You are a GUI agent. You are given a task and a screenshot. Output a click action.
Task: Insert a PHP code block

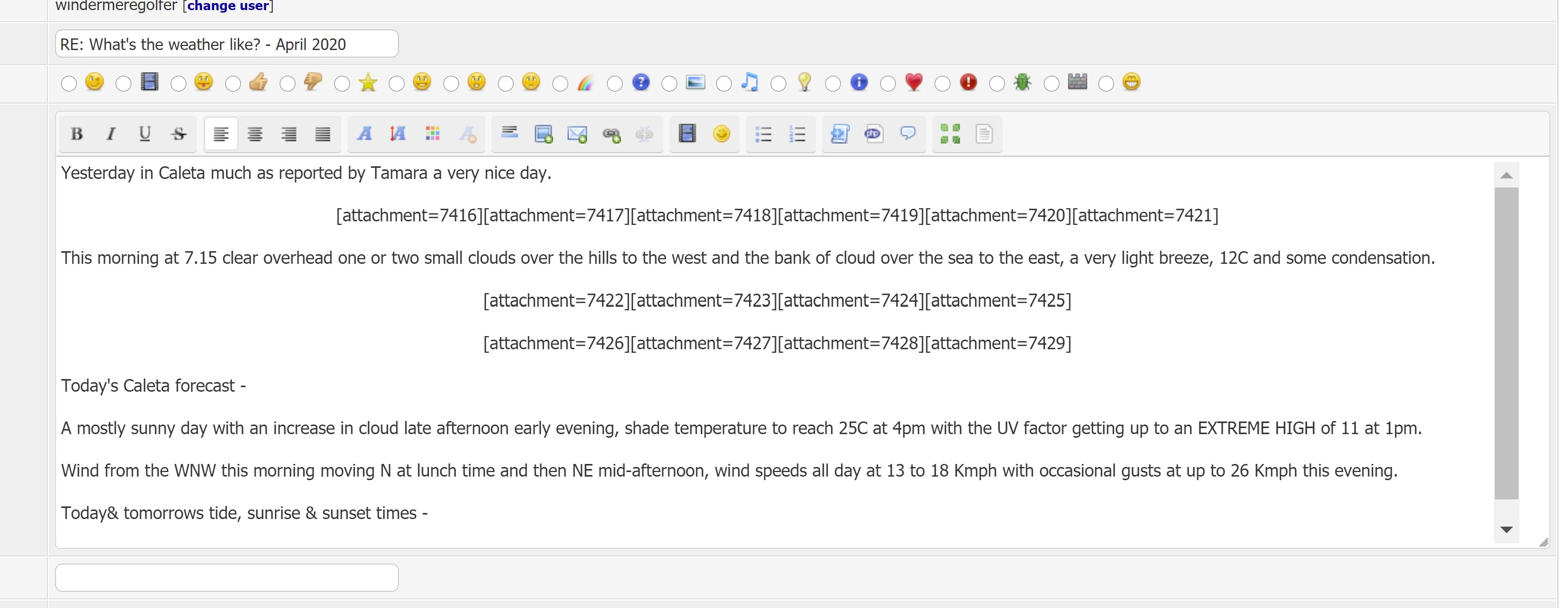point(874,134)
